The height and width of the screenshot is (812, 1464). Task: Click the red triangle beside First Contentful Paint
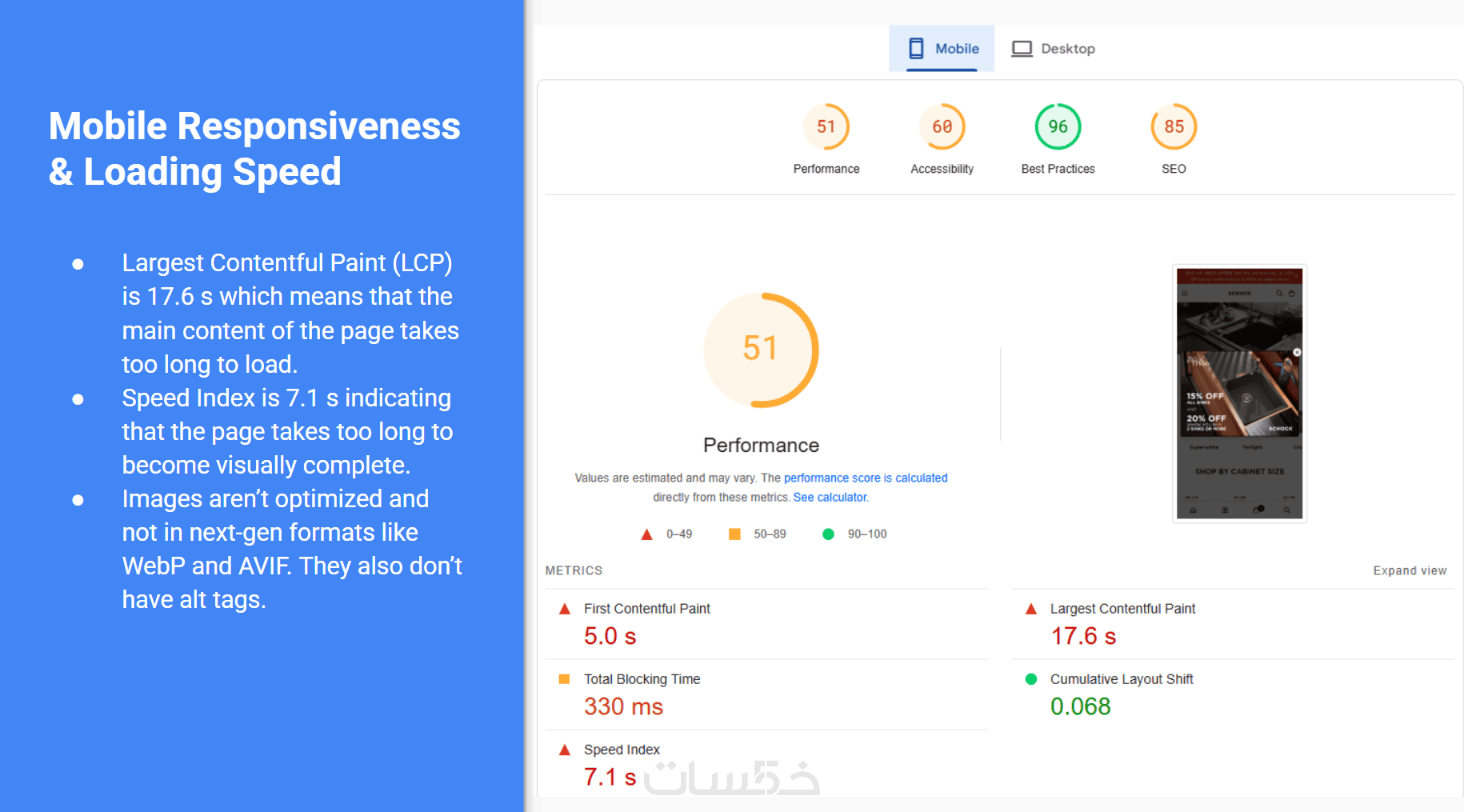click(x=565, y=609)
